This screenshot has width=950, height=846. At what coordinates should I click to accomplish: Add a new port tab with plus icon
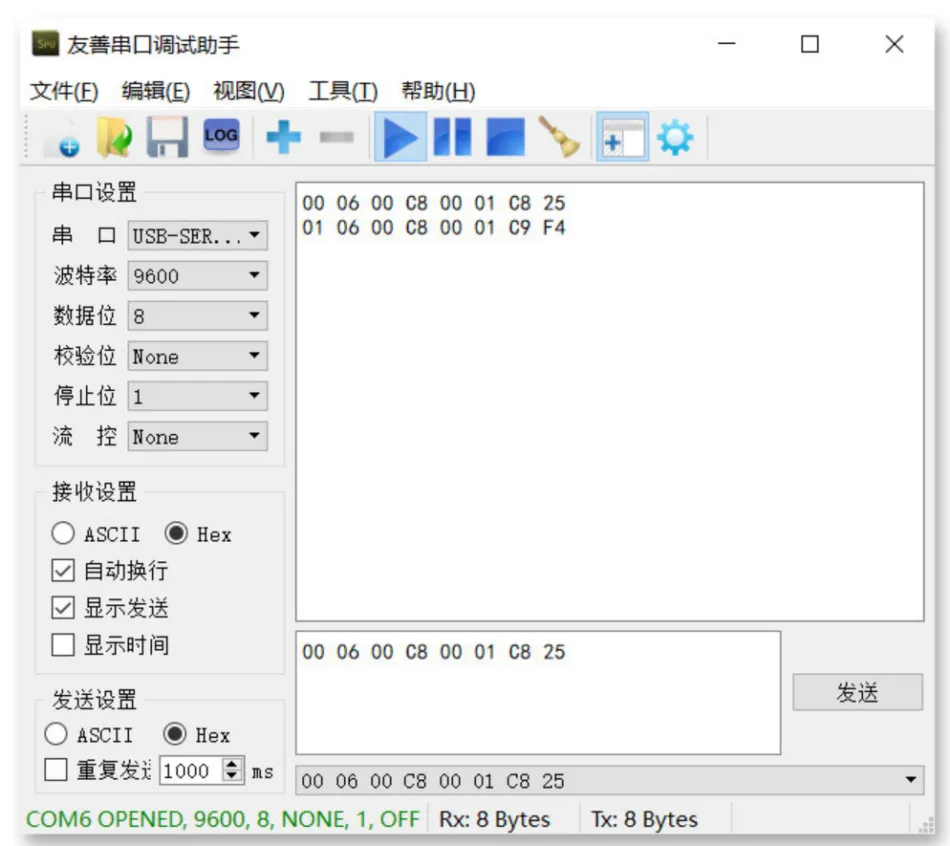(x=280, y=138)
